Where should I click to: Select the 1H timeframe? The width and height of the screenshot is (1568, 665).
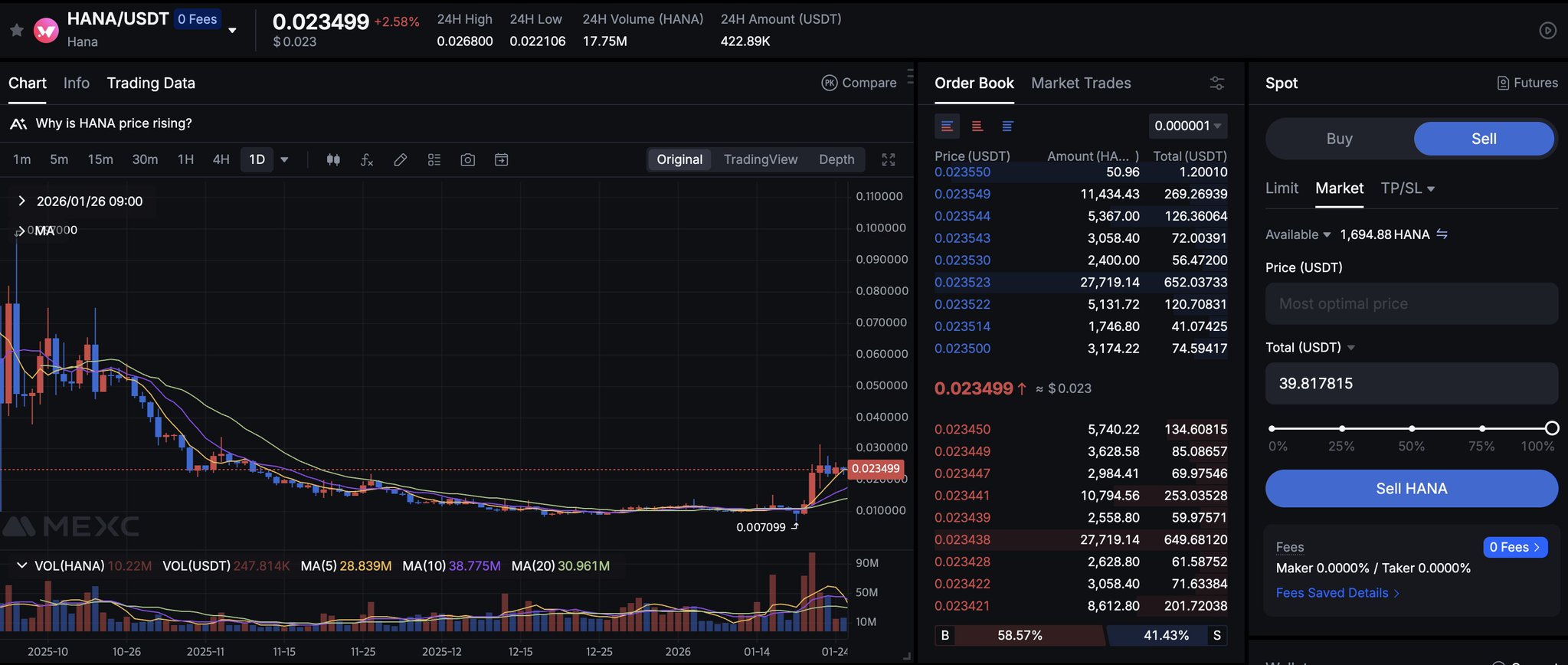click(185, 159)
